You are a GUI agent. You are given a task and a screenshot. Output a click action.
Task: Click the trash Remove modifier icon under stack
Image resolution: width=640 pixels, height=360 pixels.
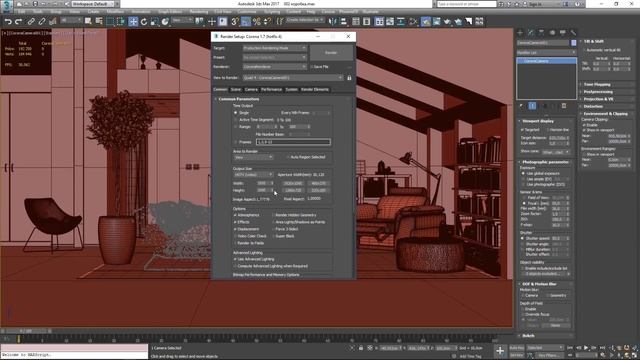pyautogui.click(x=564, y=106)
